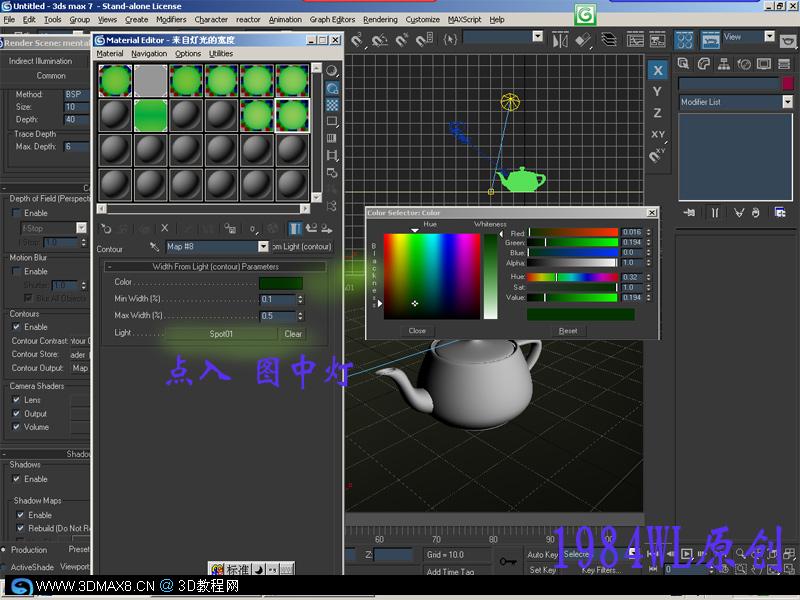Click the eyedropper pick material icon
This screenshot has width=800, height=600.
coord(154,246)
